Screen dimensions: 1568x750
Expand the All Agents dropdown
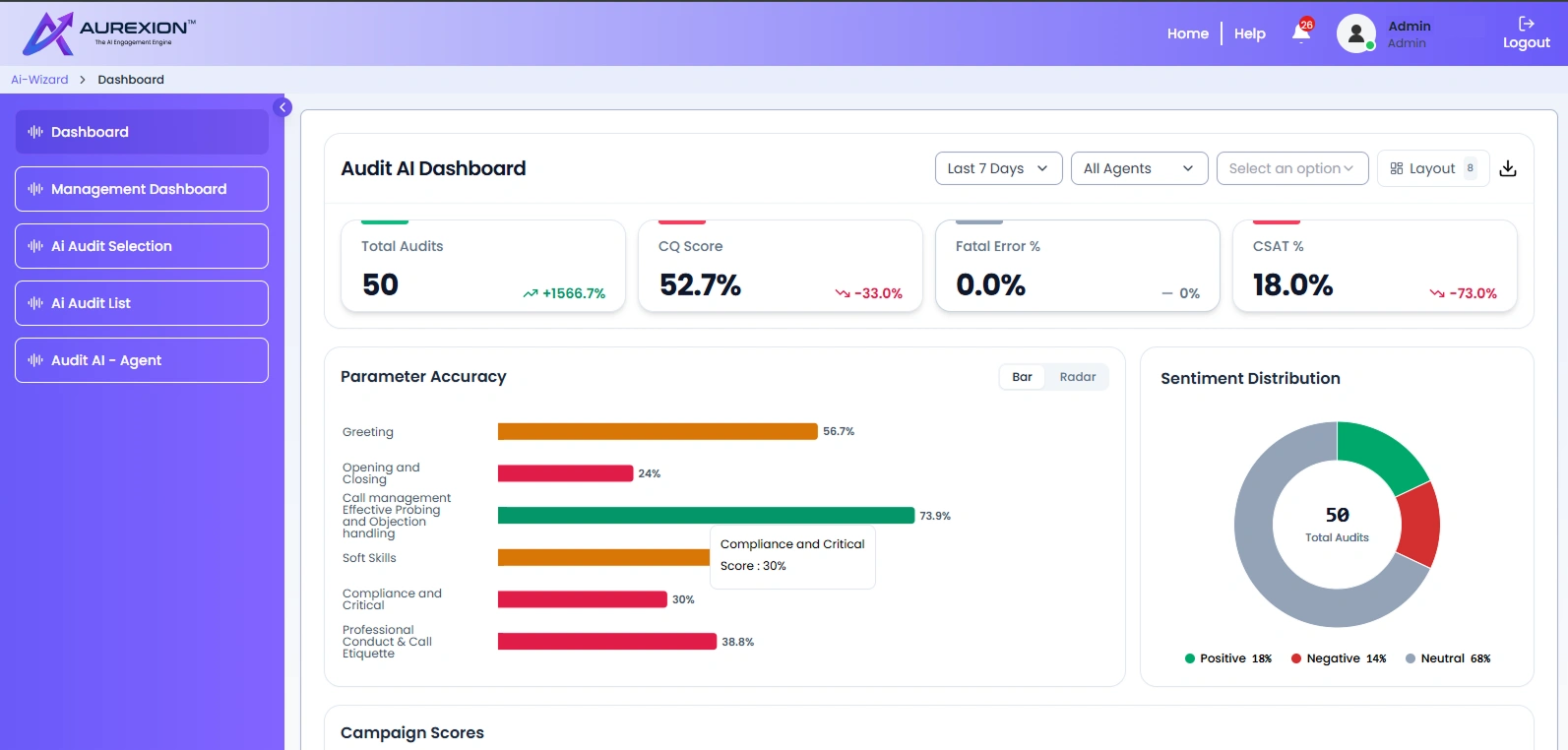tap(1139, 168)
